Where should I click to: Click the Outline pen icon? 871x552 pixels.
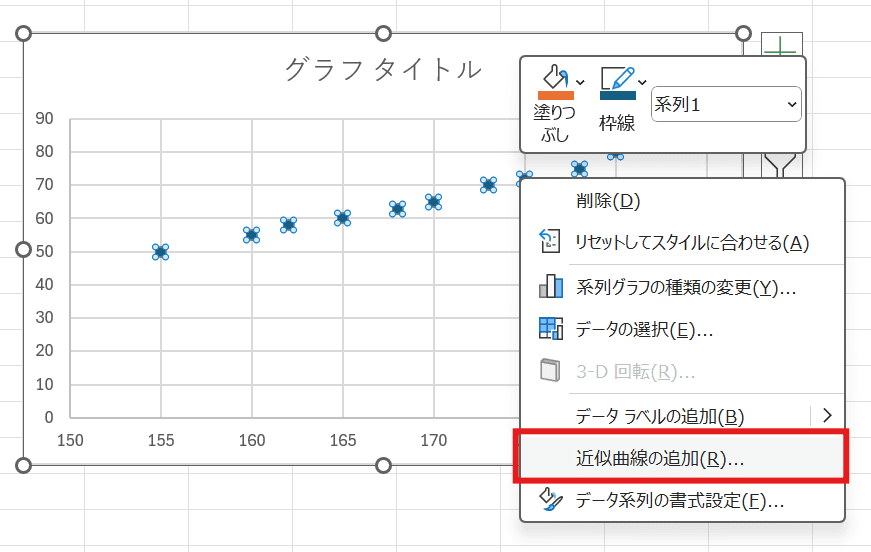click(617, 78)
